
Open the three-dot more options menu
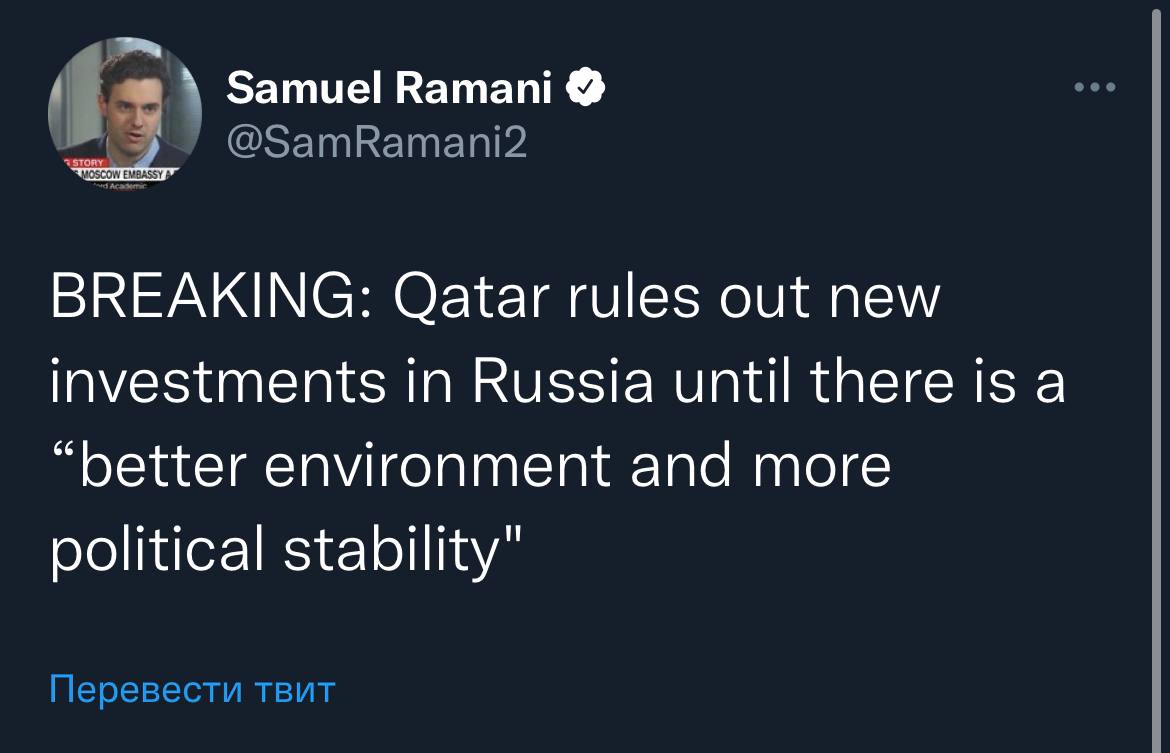tap(1094, 88)
